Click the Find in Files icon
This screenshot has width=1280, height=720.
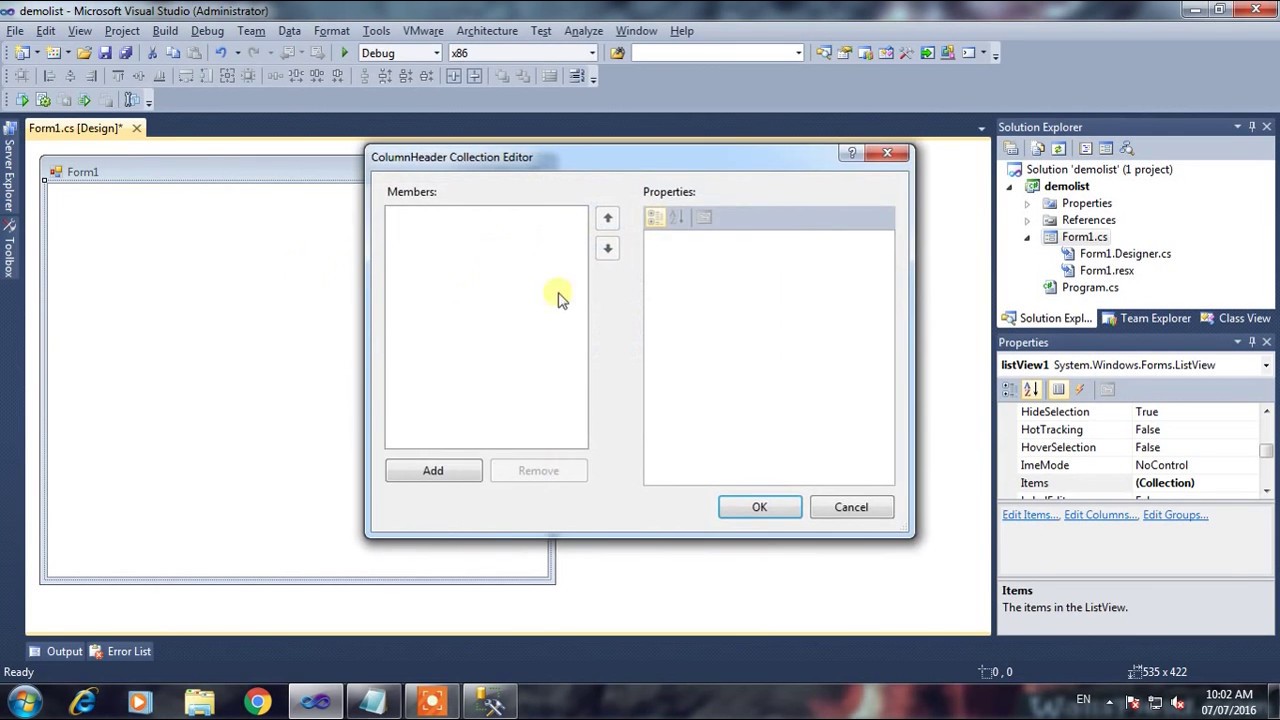click(617, 53)
